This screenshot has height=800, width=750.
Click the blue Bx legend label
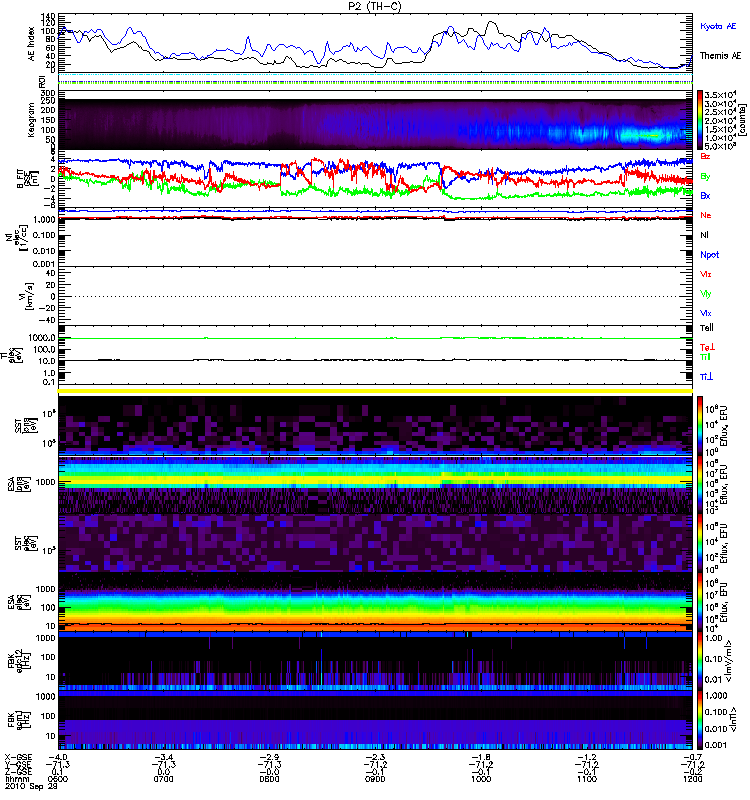[x=705, y=195]
